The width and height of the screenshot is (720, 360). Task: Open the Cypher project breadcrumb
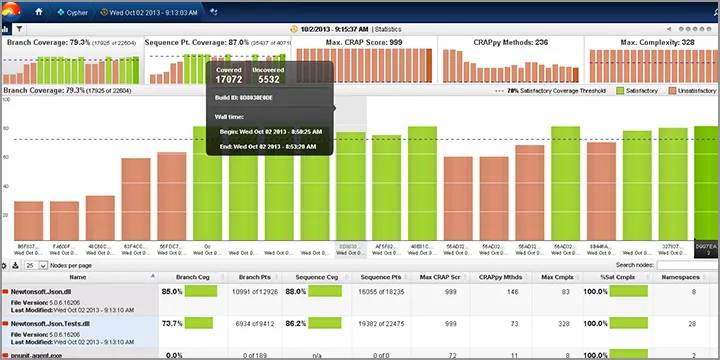(x=73, y=13)
